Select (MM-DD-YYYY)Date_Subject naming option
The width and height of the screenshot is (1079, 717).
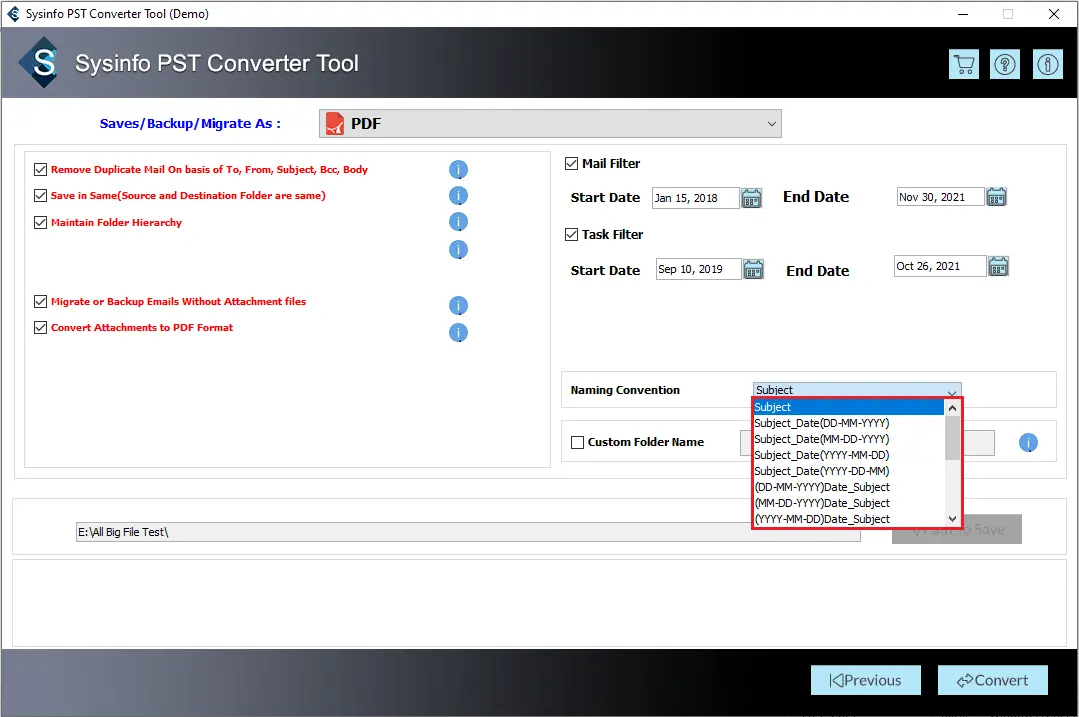pos(821,503)
